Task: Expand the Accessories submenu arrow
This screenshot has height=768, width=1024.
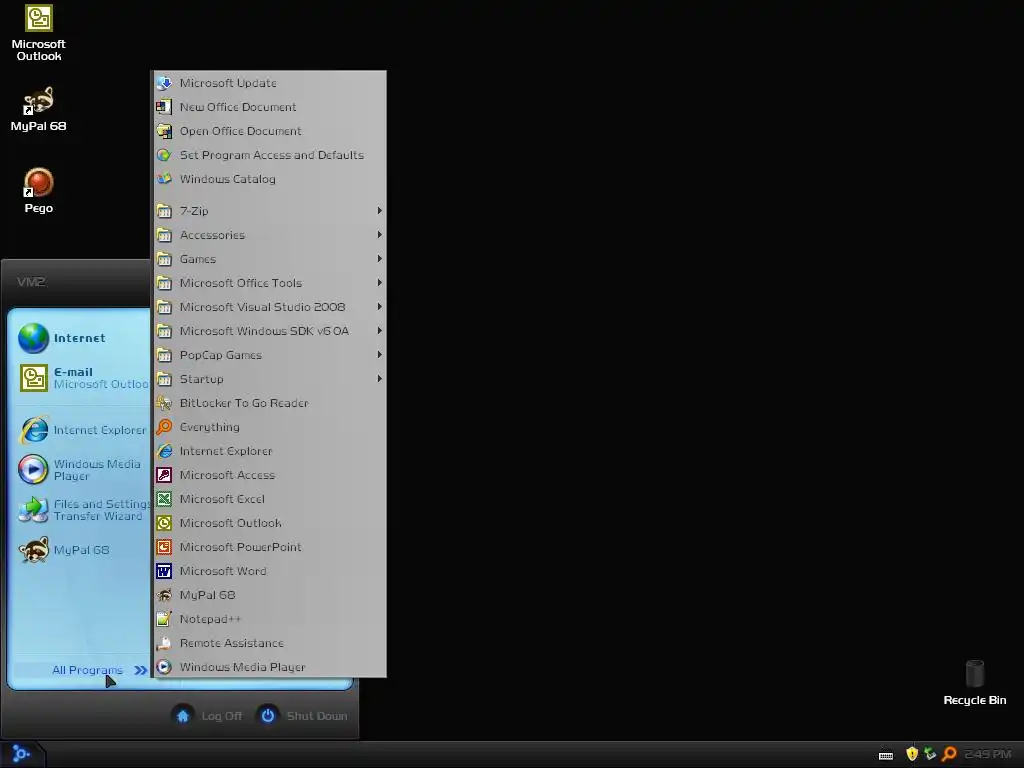Action: coord(379,235)
